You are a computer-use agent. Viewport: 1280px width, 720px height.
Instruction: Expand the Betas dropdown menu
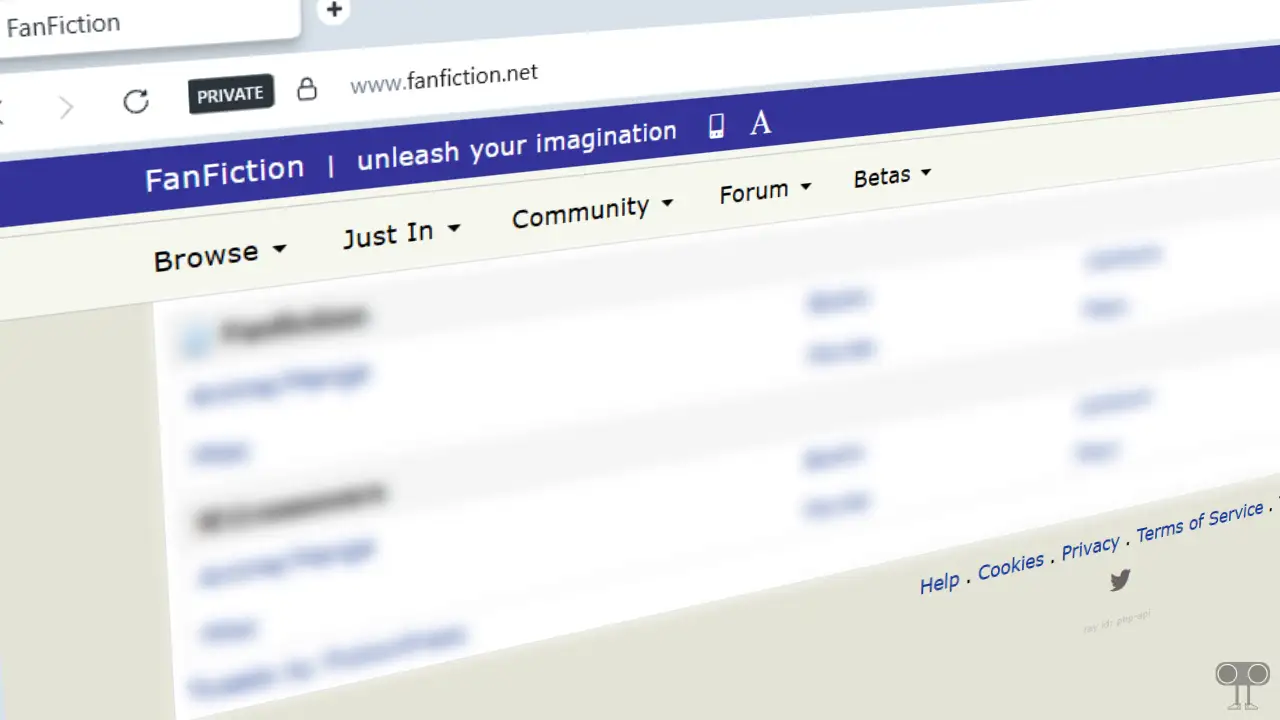(x=892, y=176)
